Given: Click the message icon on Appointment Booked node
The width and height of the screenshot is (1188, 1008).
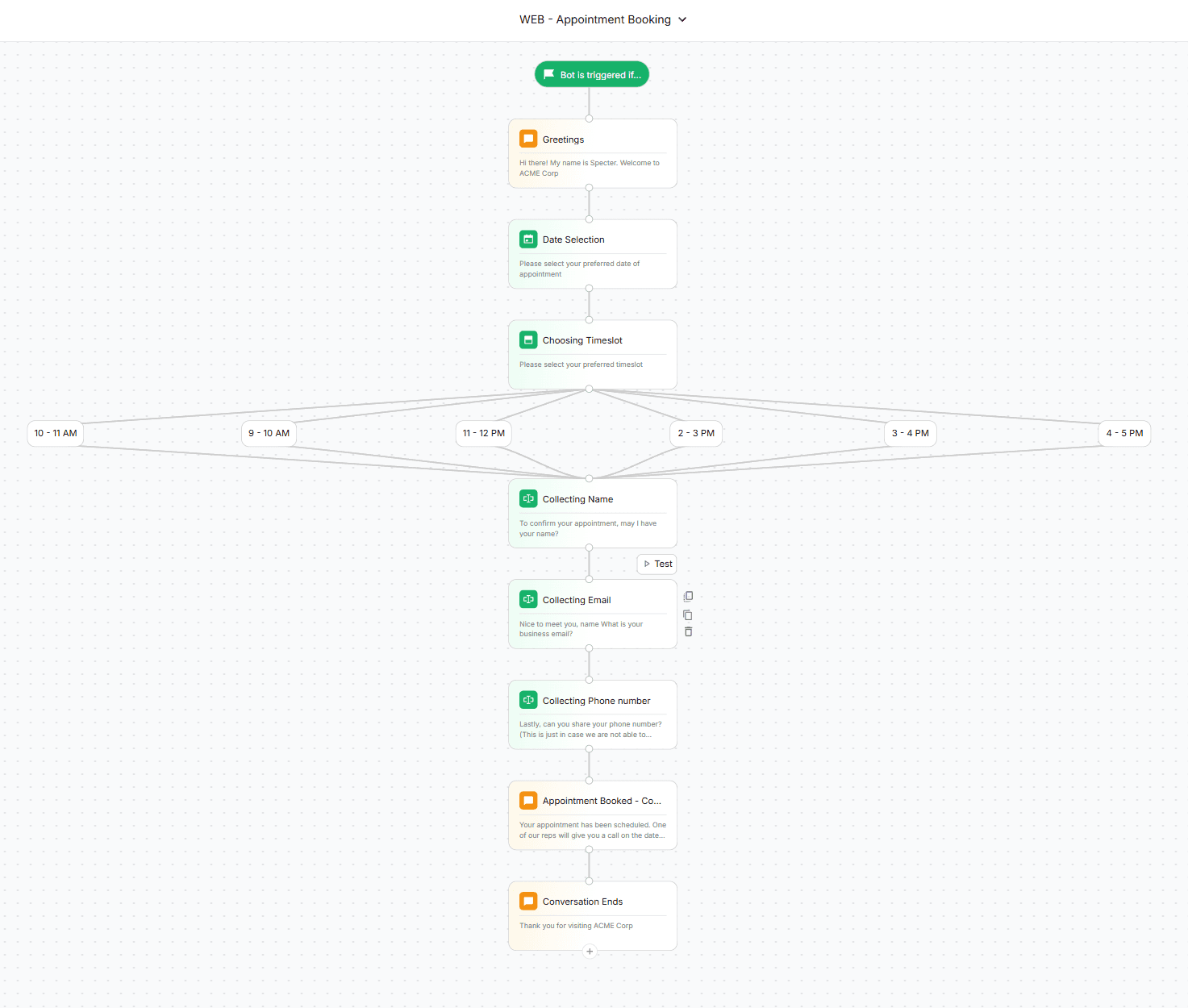Looking at the screenshot, I should tap(528, 800).
